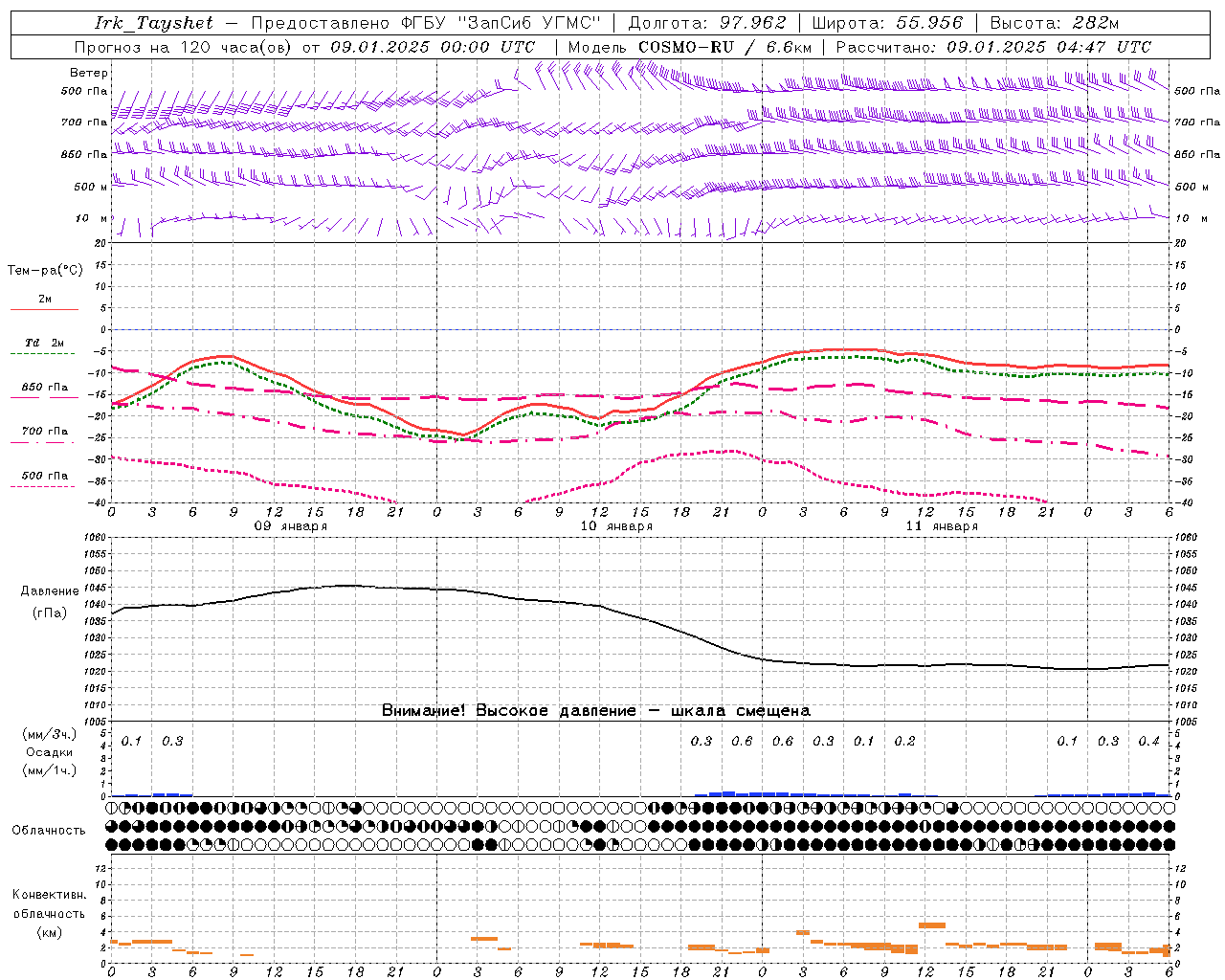This screenshot has height=980, width=1225.
Task: Click the '09 января' date label
Action: (291, 526)
